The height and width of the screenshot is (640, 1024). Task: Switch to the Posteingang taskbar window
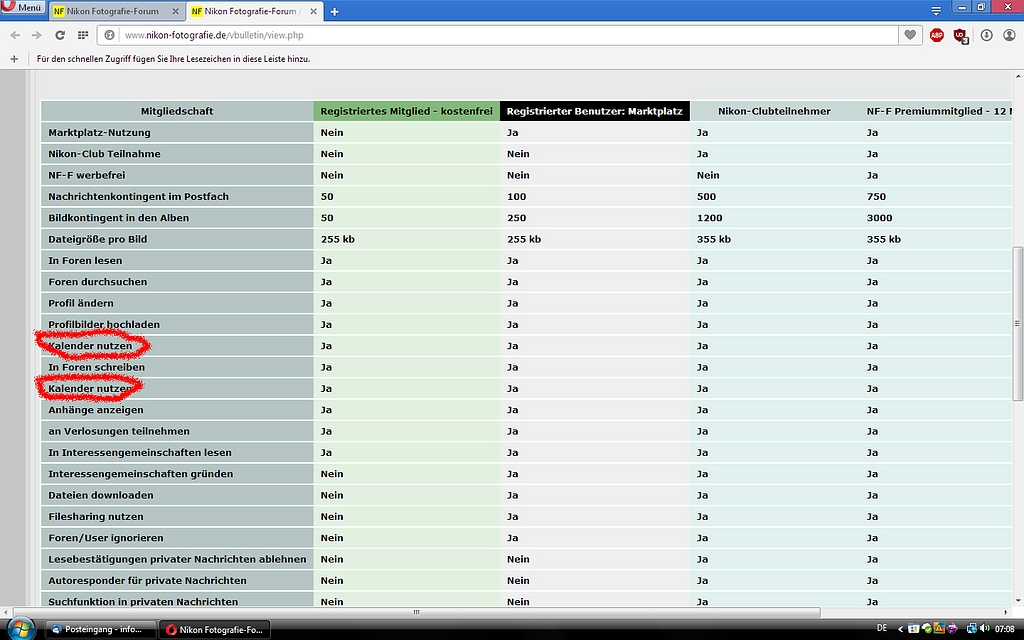101,630
